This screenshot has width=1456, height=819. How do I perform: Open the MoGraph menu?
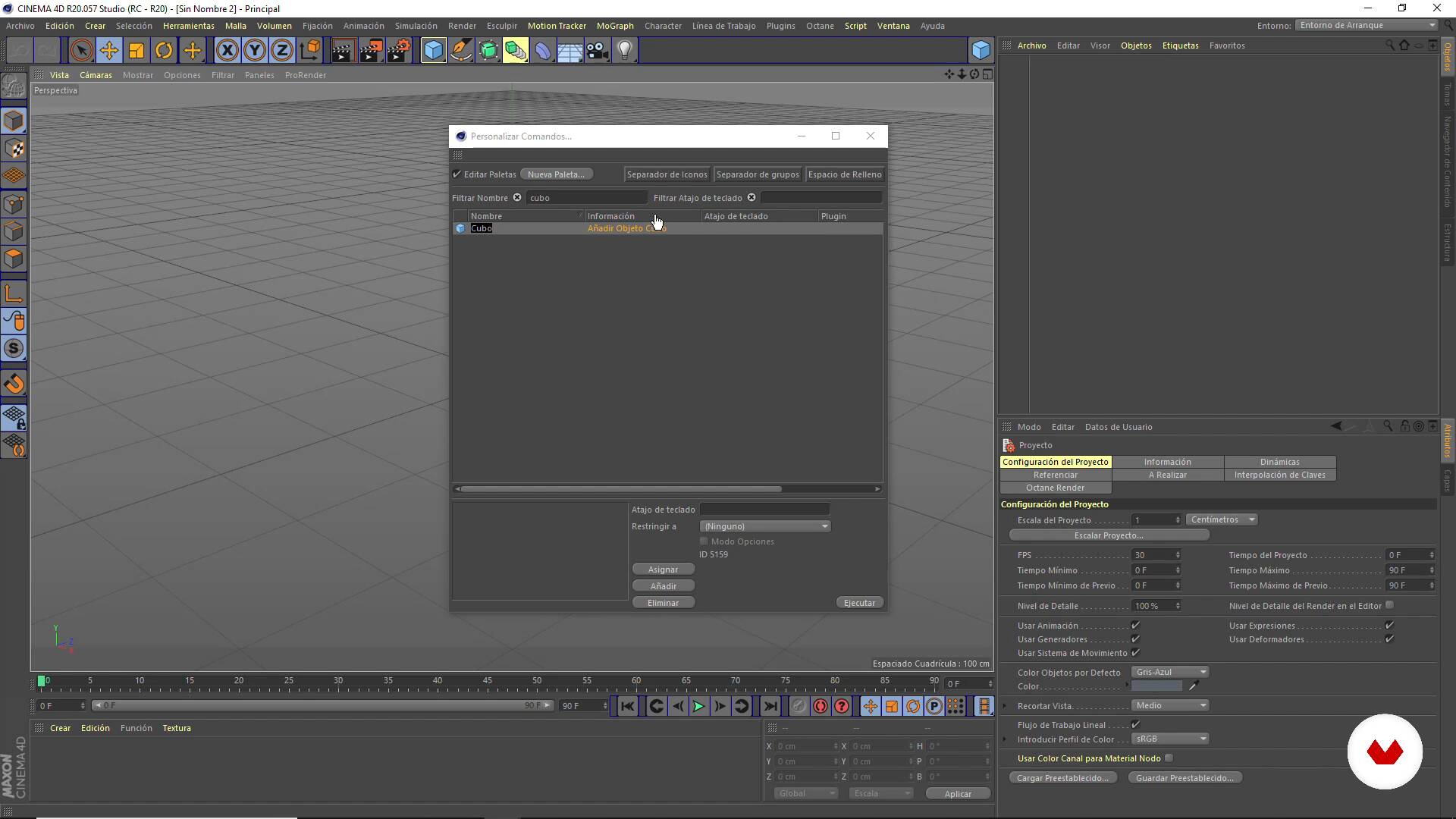(615, 26)
